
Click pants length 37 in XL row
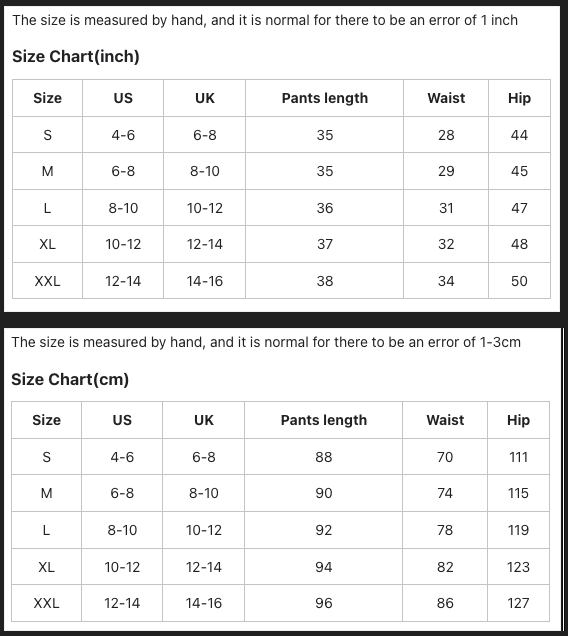[x=325, y=244]
